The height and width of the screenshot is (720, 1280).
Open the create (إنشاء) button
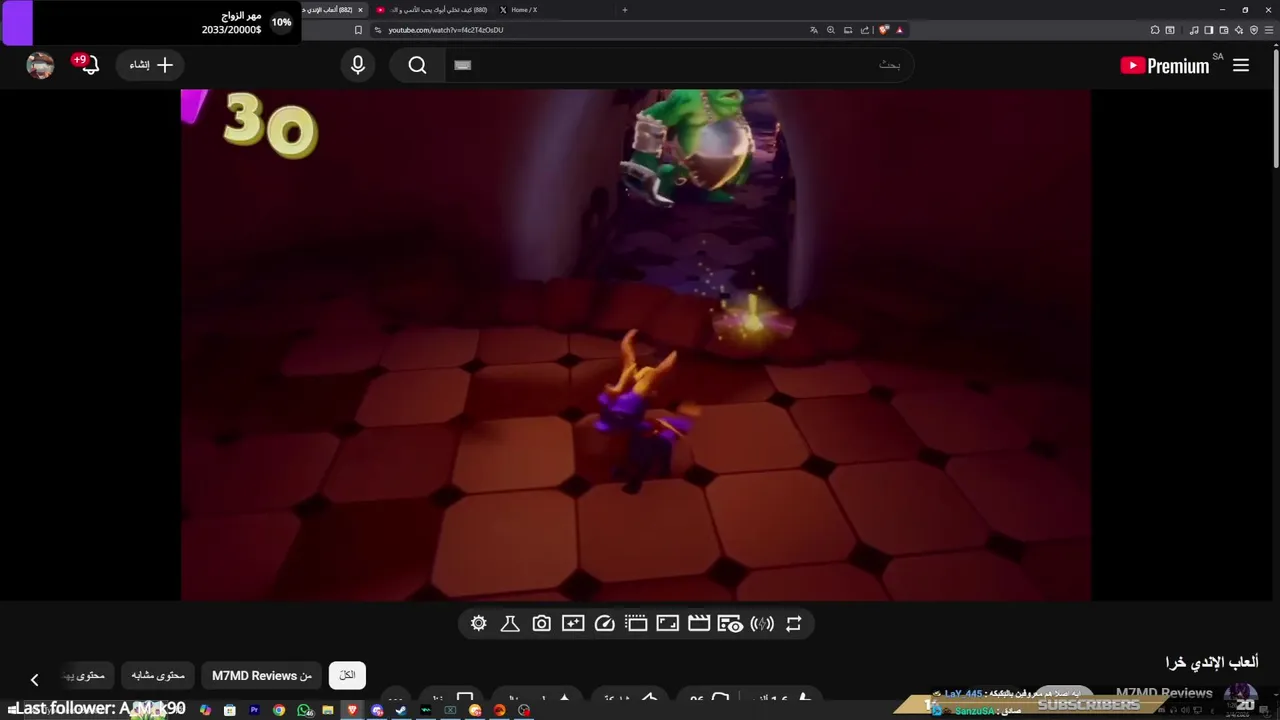coord(151,65)
